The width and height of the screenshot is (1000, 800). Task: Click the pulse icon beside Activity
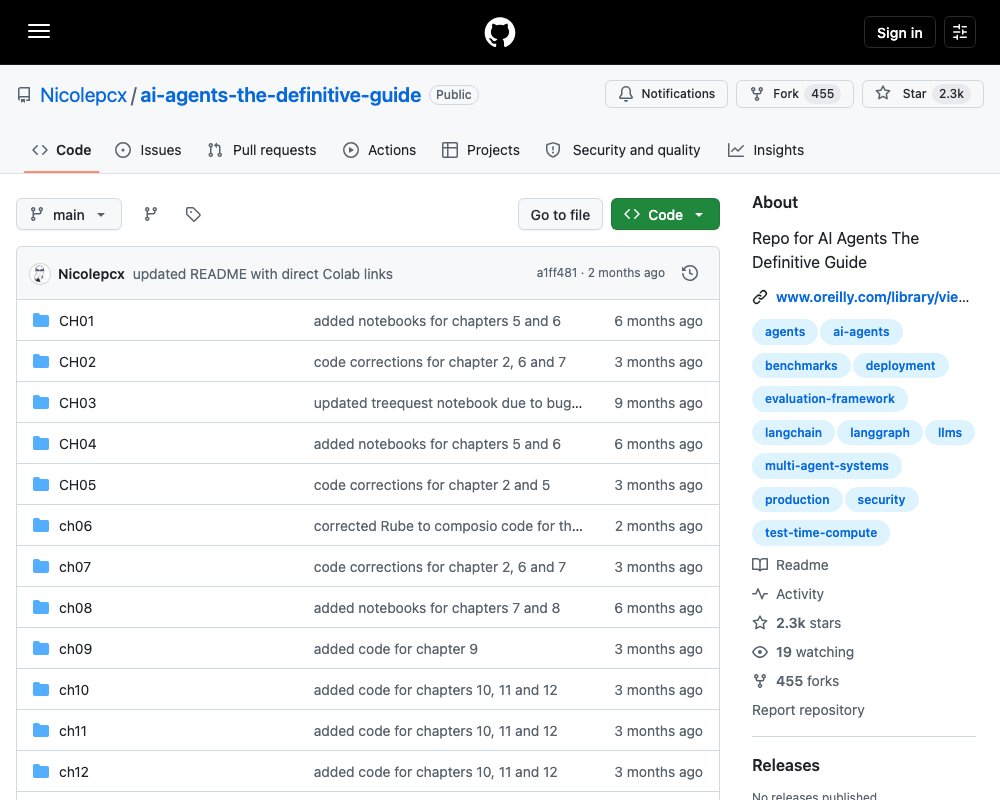[760, 594]
